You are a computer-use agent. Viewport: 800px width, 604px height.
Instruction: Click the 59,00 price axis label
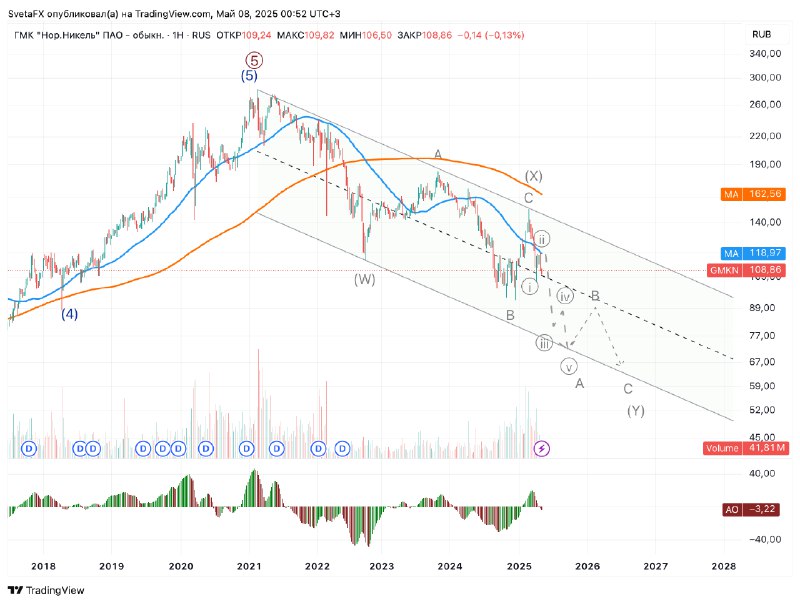point(762,386)
